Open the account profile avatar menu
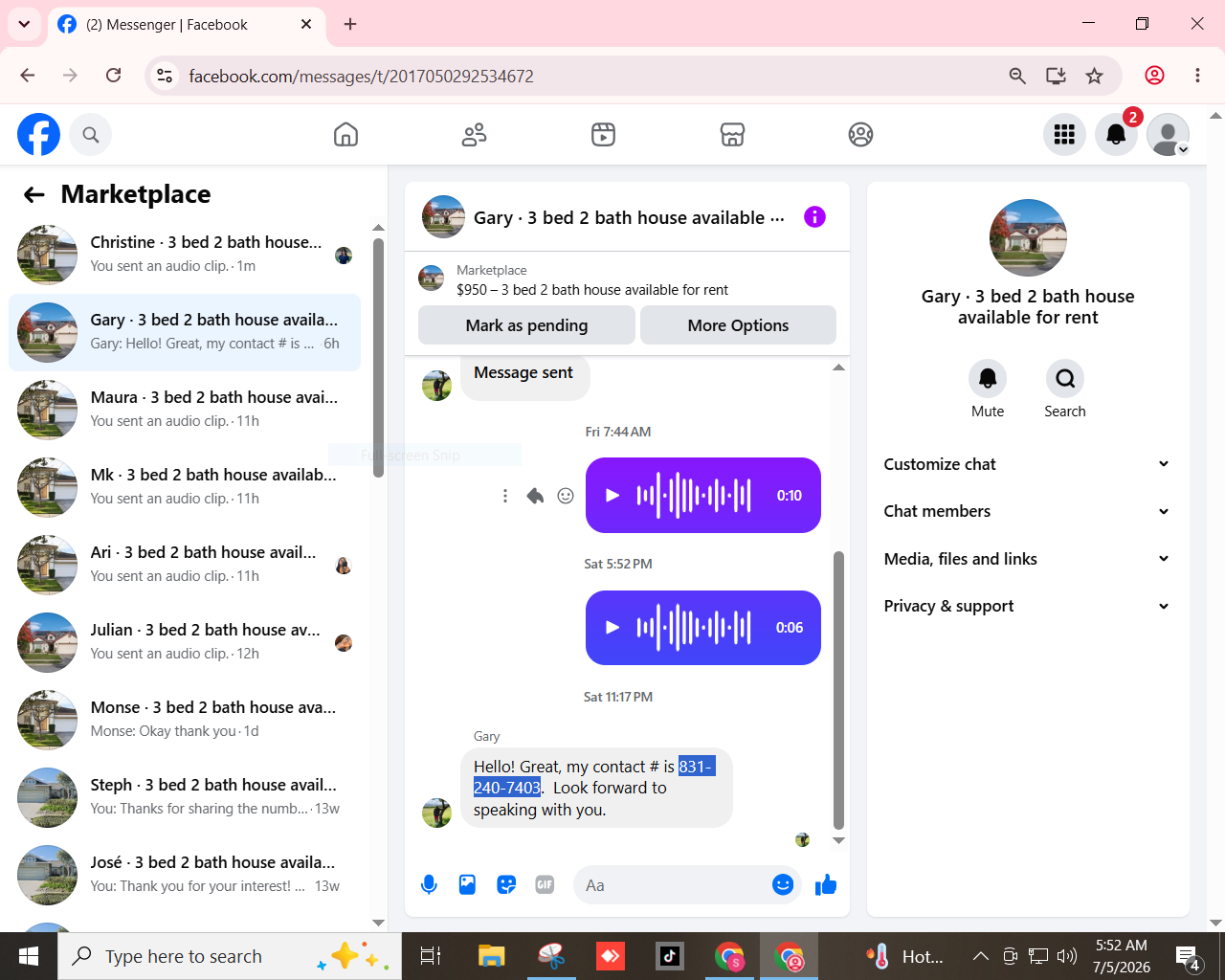1225x980 pixels. 1168,135
